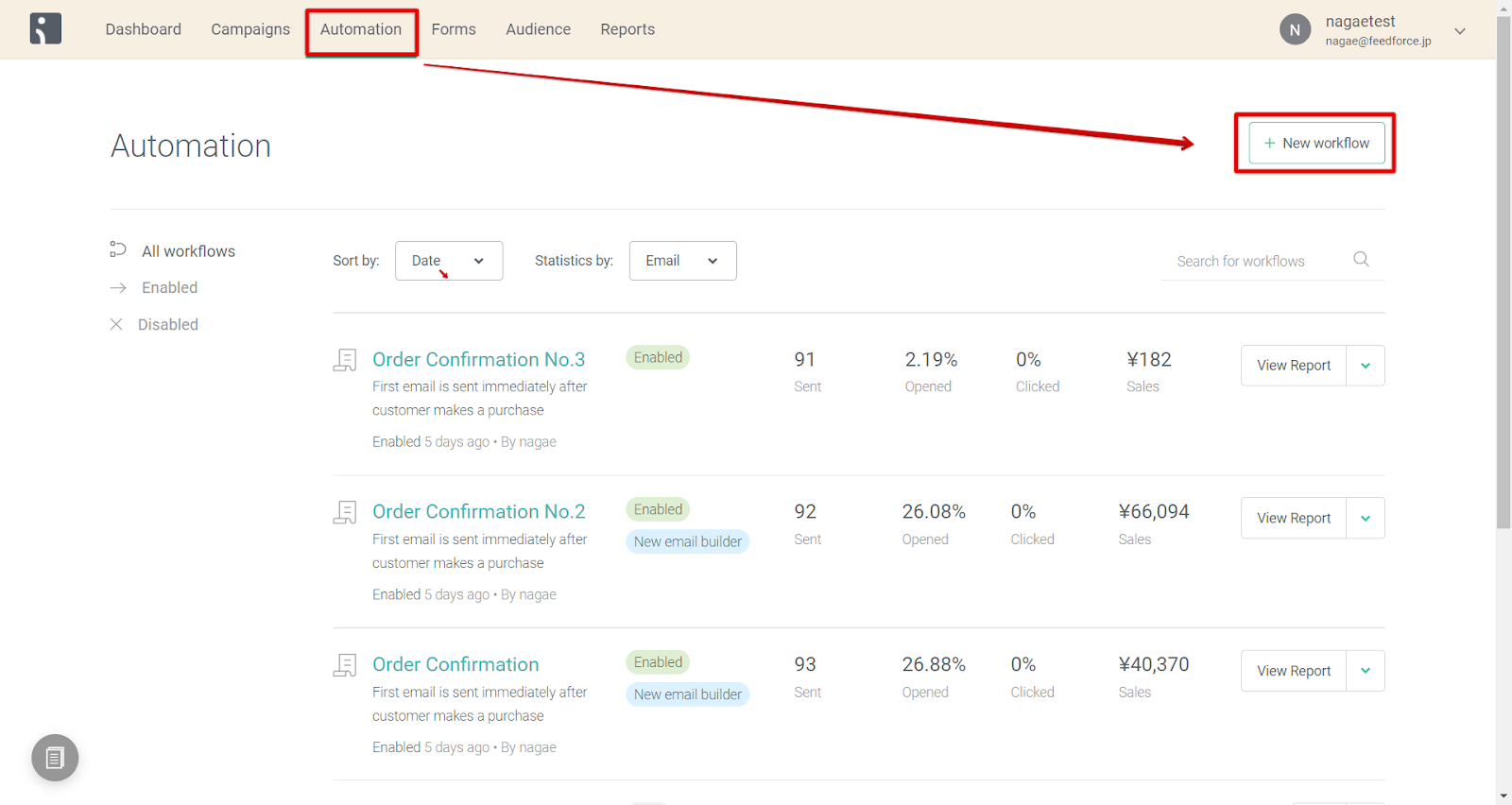Screen dimensions: 1512x805
Task: Filter by Enabled workflows
Action: tap(169, 287)
